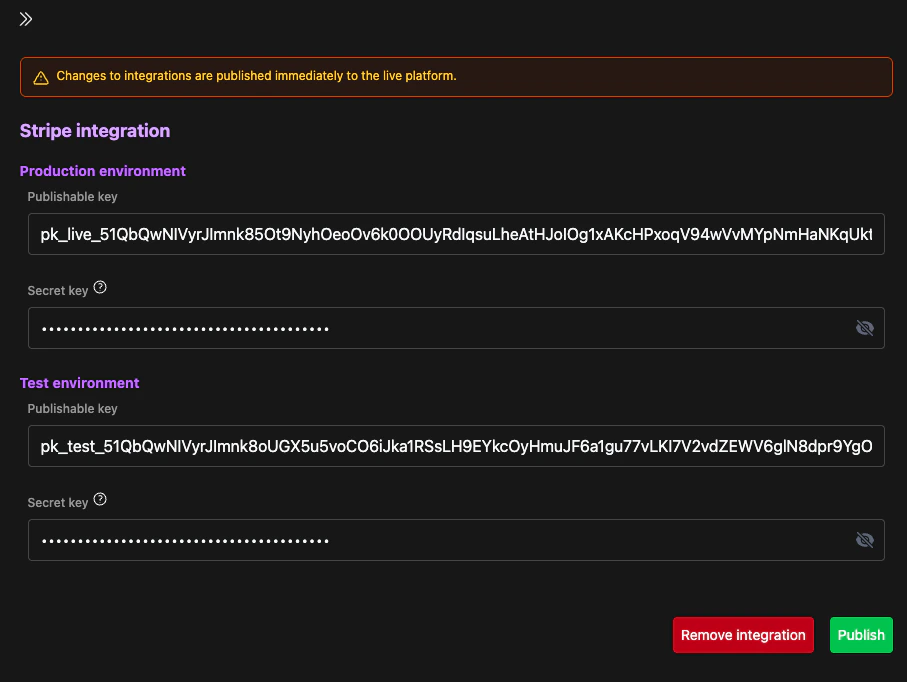This screenshot has width=907, height=682.
Task: Click the Remove integration button
Action: 743,635
